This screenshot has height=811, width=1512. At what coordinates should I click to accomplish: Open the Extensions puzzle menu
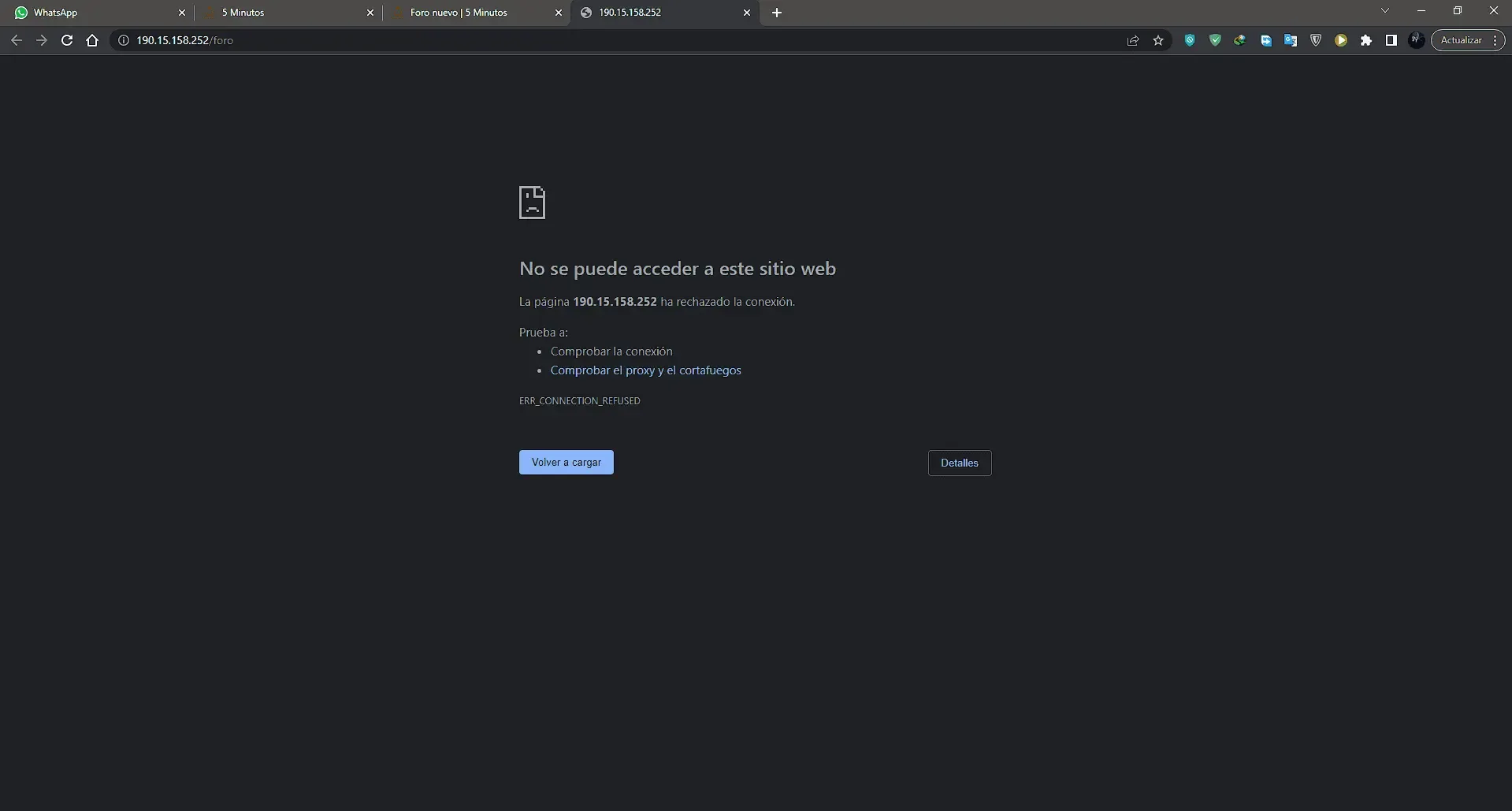click(1366, 40)
